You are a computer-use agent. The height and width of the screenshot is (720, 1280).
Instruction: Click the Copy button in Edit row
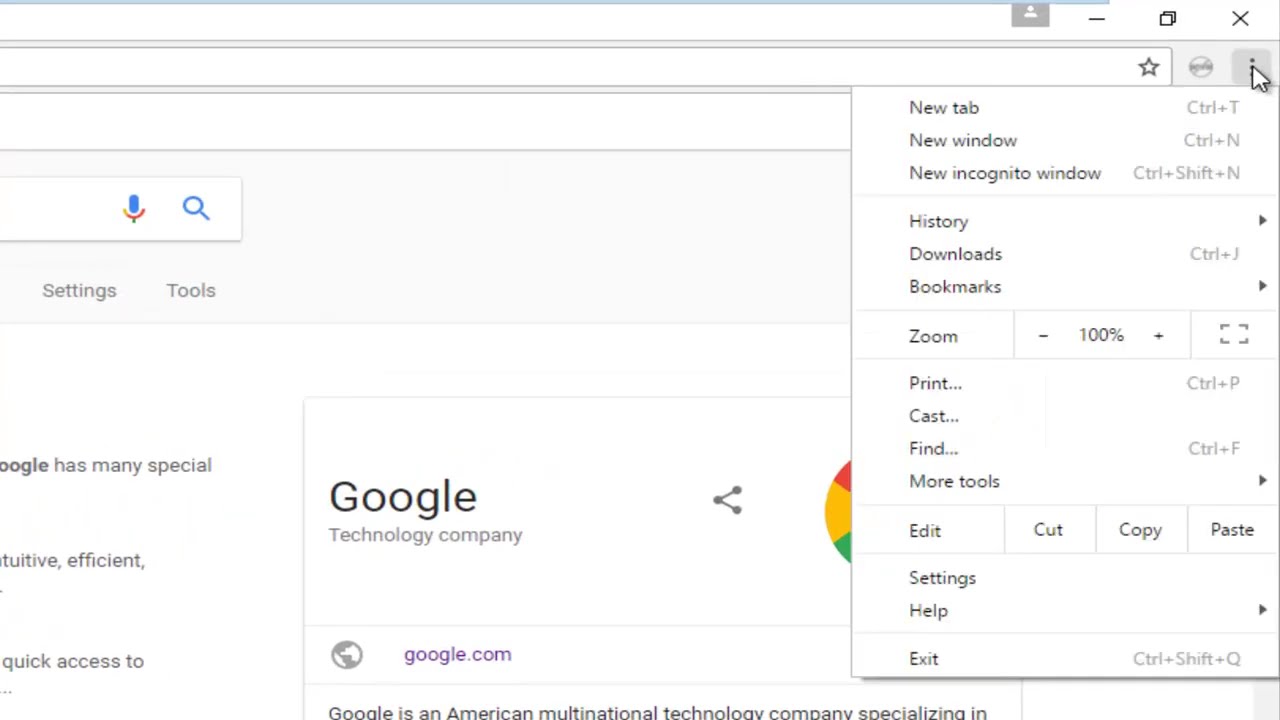1140,530
